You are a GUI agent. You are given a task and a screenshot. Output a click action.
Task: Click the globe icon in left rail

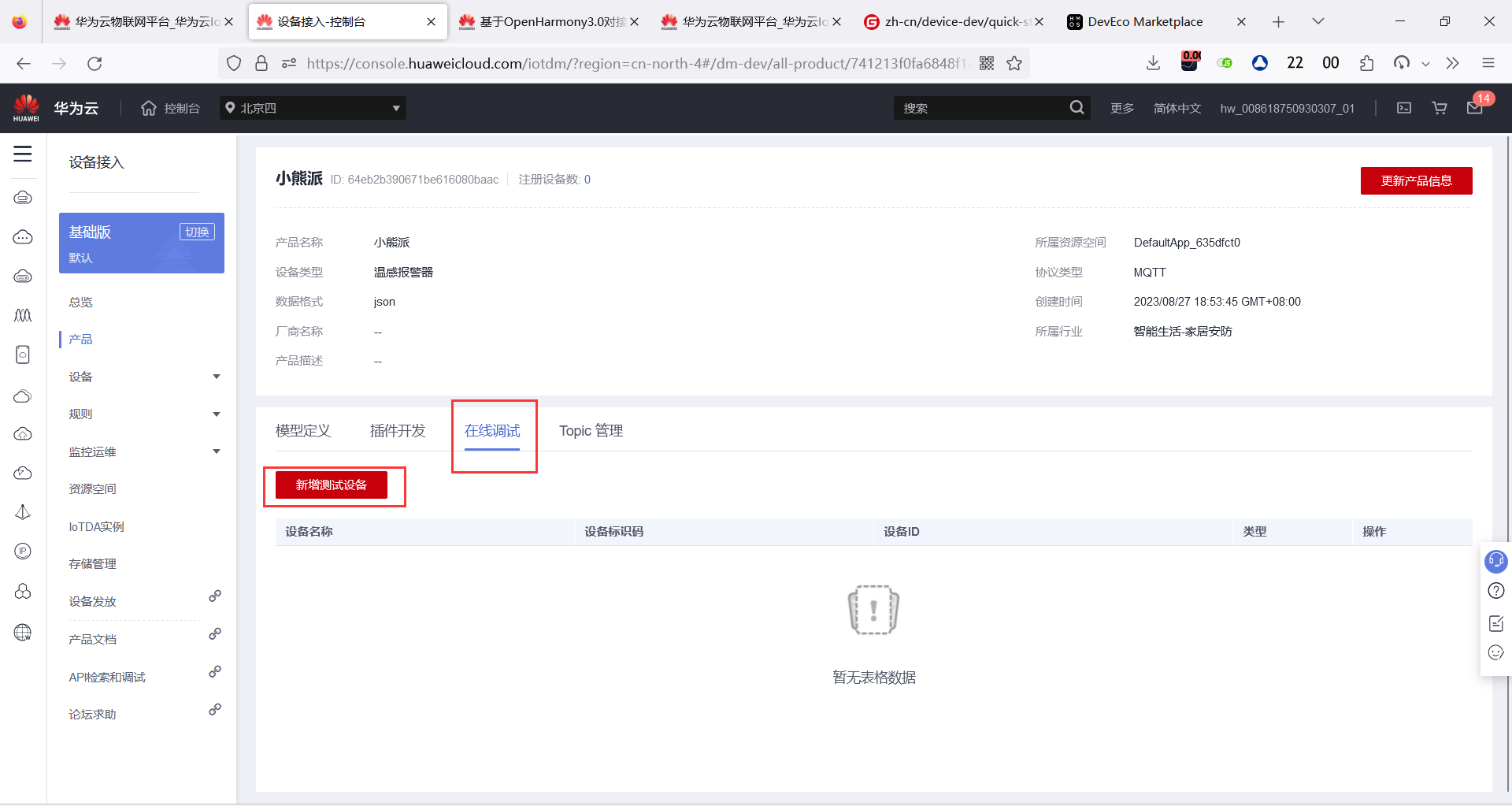click(23, 632)
